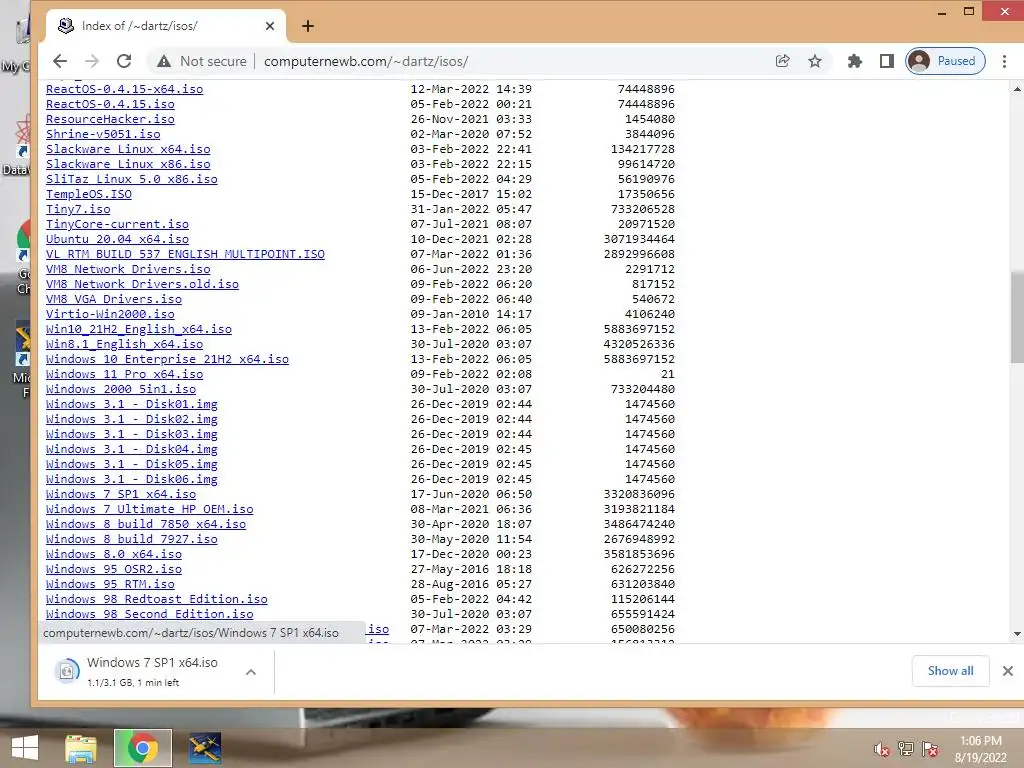This screenshot has width=1024, height=768.
Task: Click Windows 2000 5in1.iso link
Action: click(121, 389)
